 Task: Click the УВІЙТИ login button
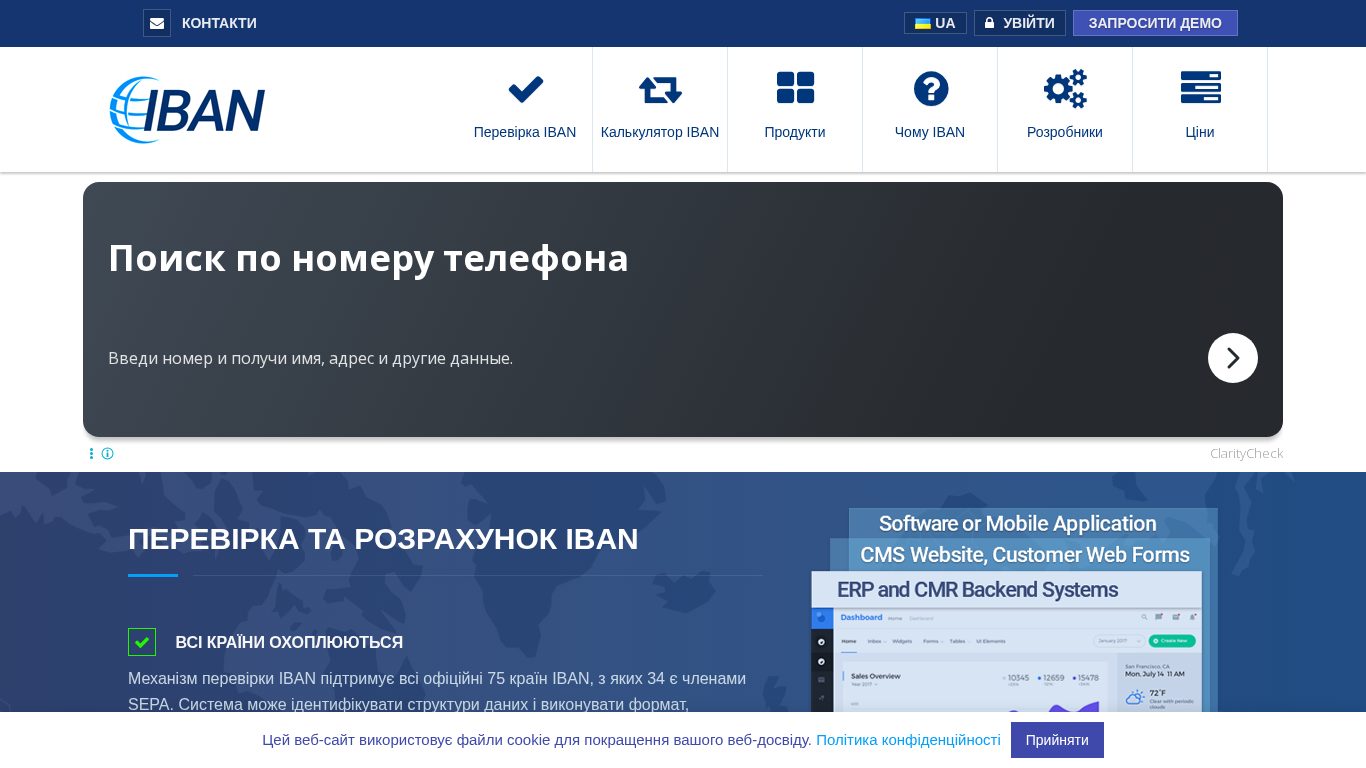[1019, 23]
